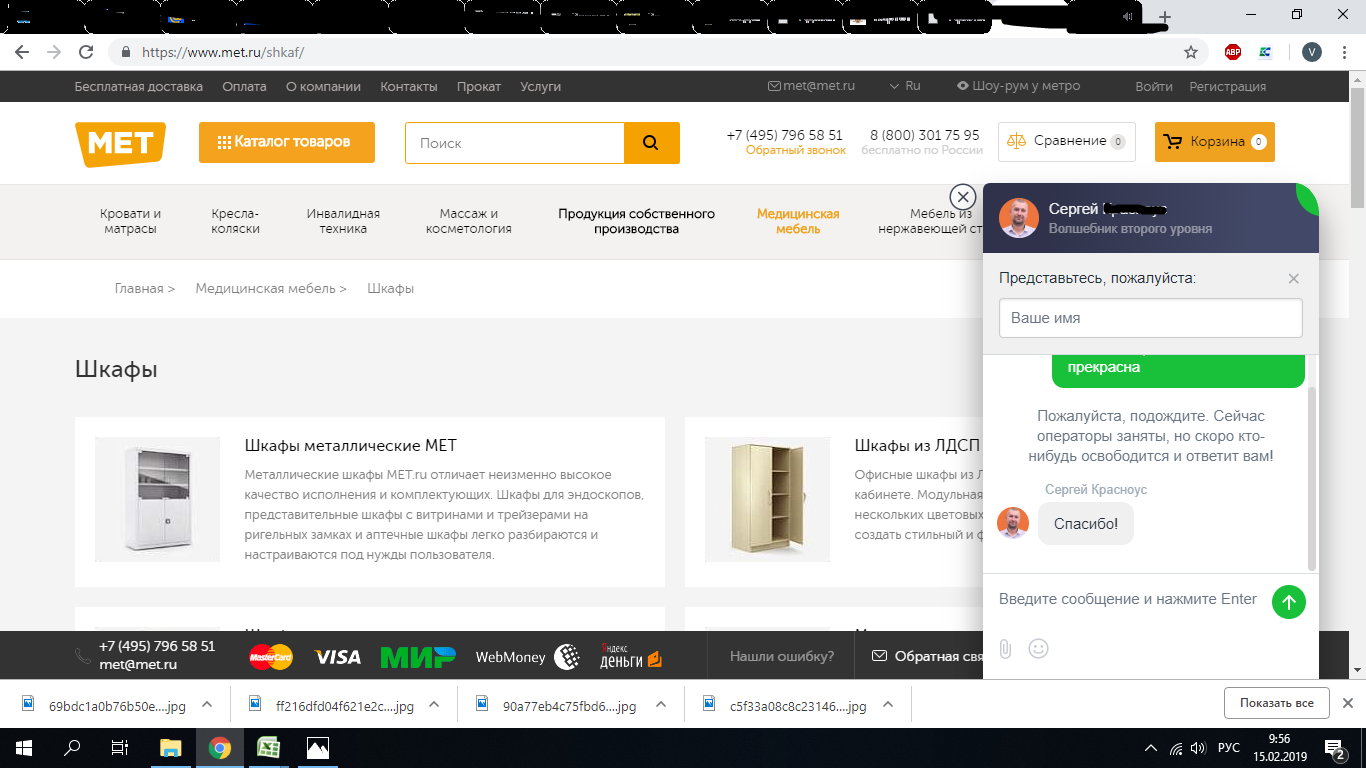Expand options for 69bdc1a0b76b50e download
Image resolution: width=1366 pixels, height=768 pixels.
pyautogui.click(x=207, y=704)
